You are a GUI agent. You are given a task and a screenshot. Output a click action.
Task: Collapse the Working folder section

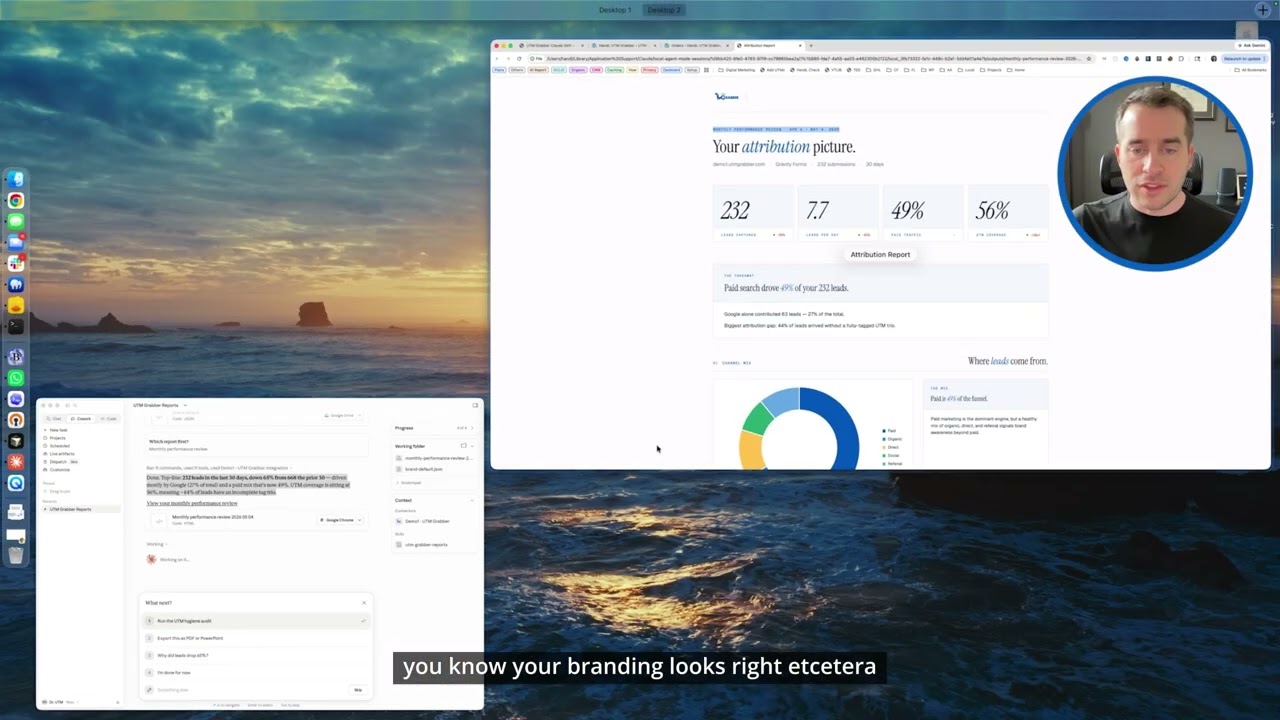[472, 446]
